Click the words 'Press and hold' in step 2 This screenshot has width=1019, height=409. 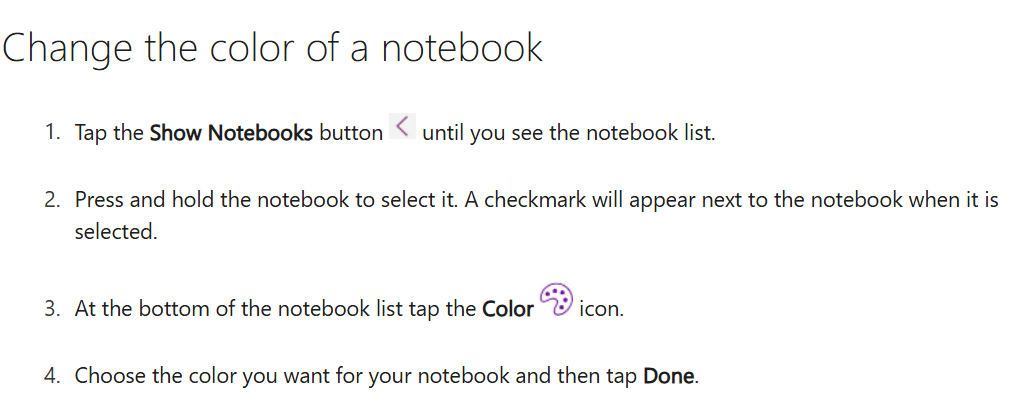pyautogui.click(x=139, y=199)
